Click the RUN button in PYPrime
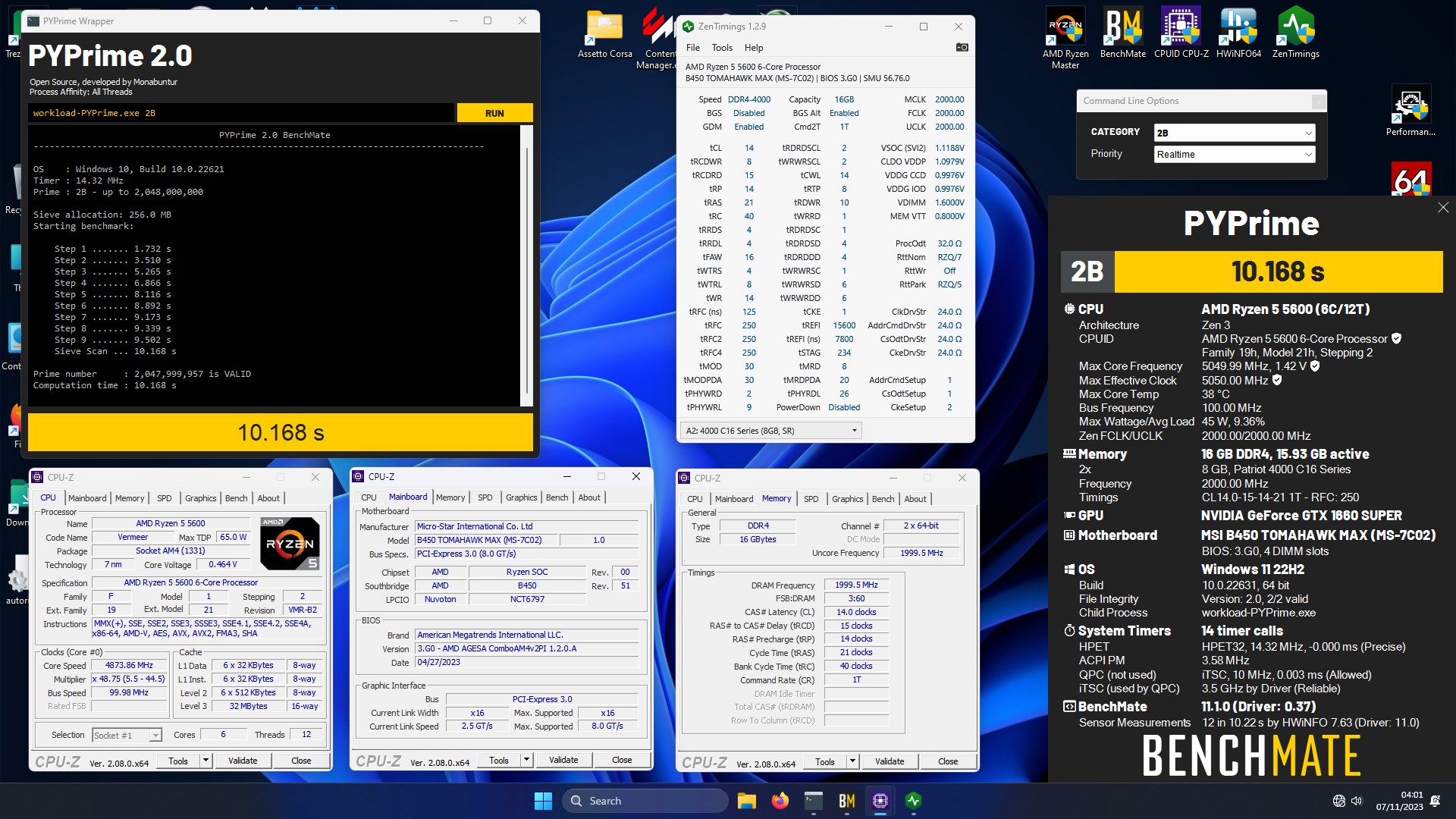The height and width of the screenshot is (819, 1456). click(x=494, y=113)
